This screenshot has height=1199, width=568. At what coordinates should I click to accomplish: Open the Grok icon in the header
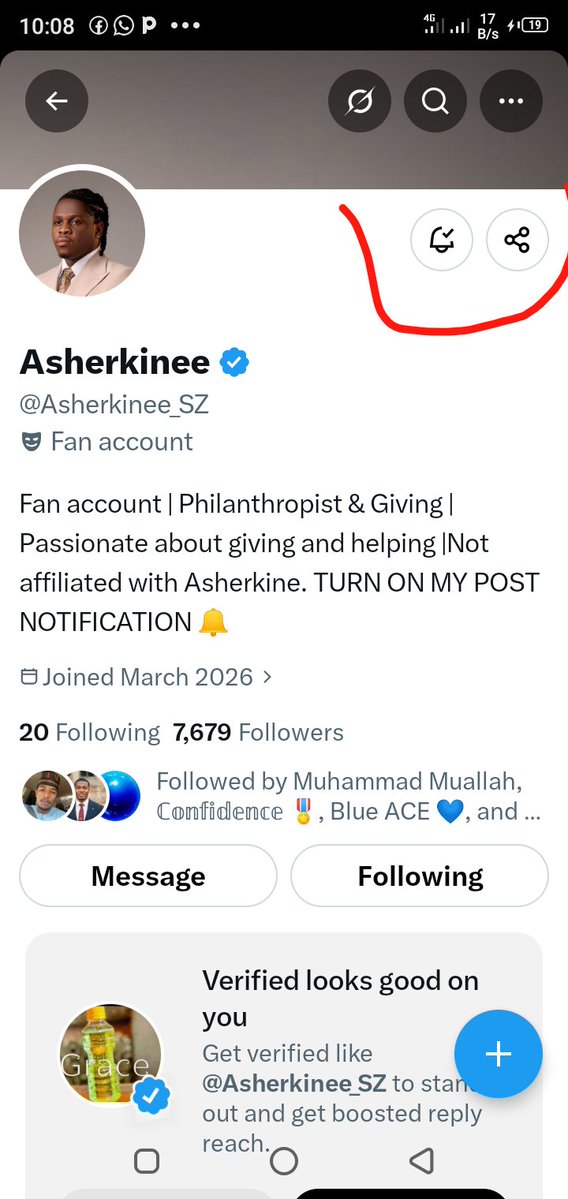(x=359, y=101)
